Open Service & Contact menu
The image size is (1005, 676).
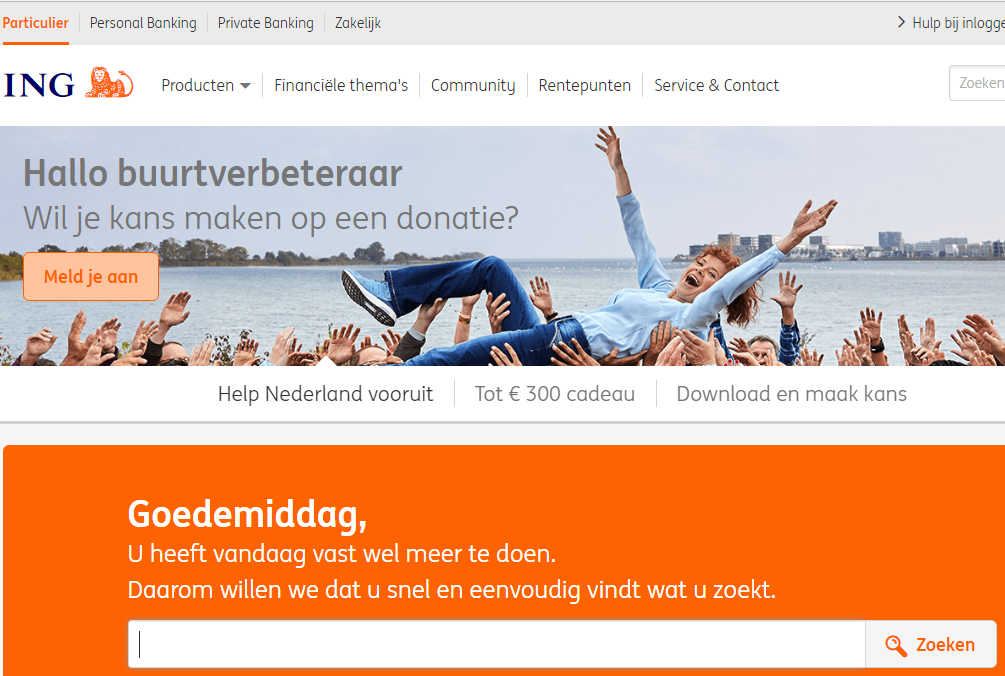pyautogui.click(x=717, y=85)
